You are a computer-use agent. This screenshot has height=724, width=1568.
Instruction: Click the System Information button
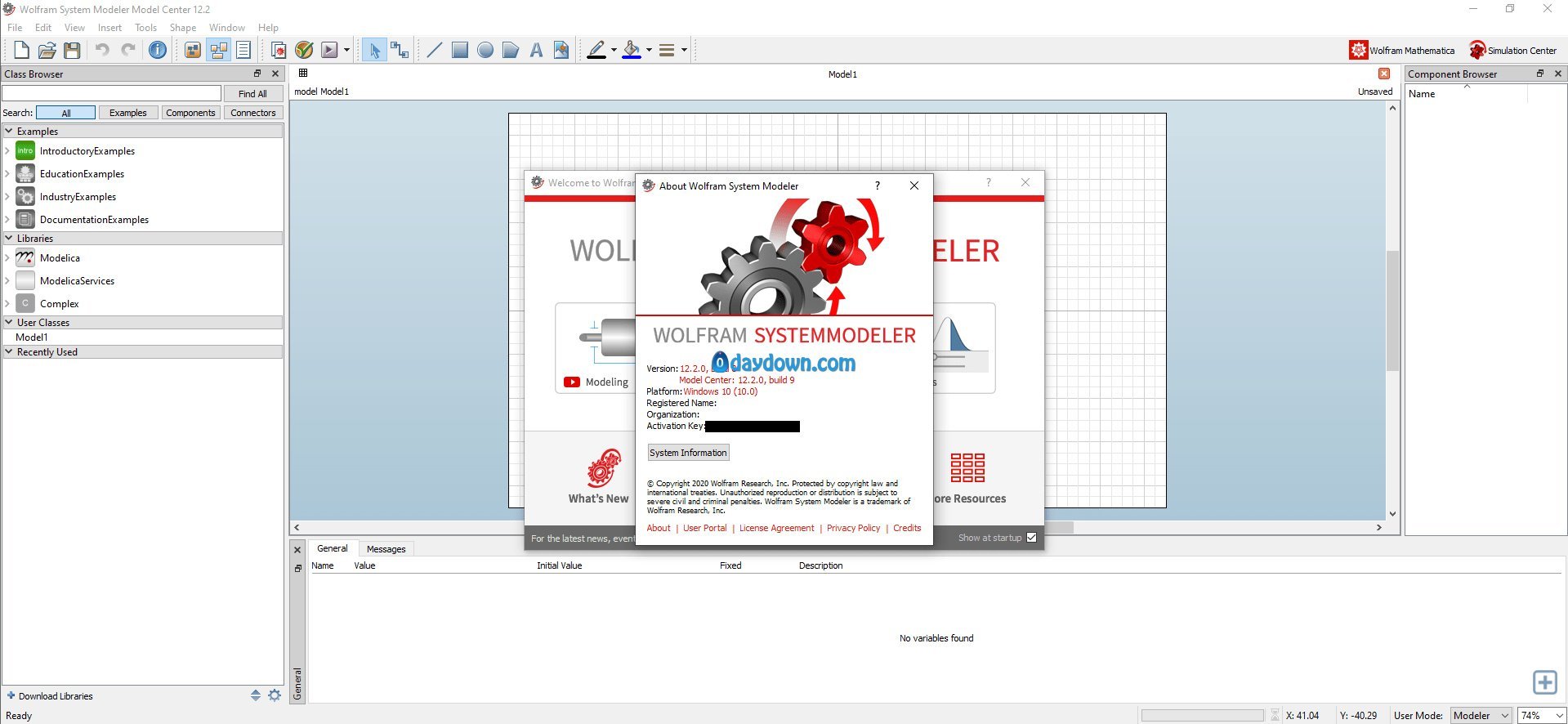point(688,453)
